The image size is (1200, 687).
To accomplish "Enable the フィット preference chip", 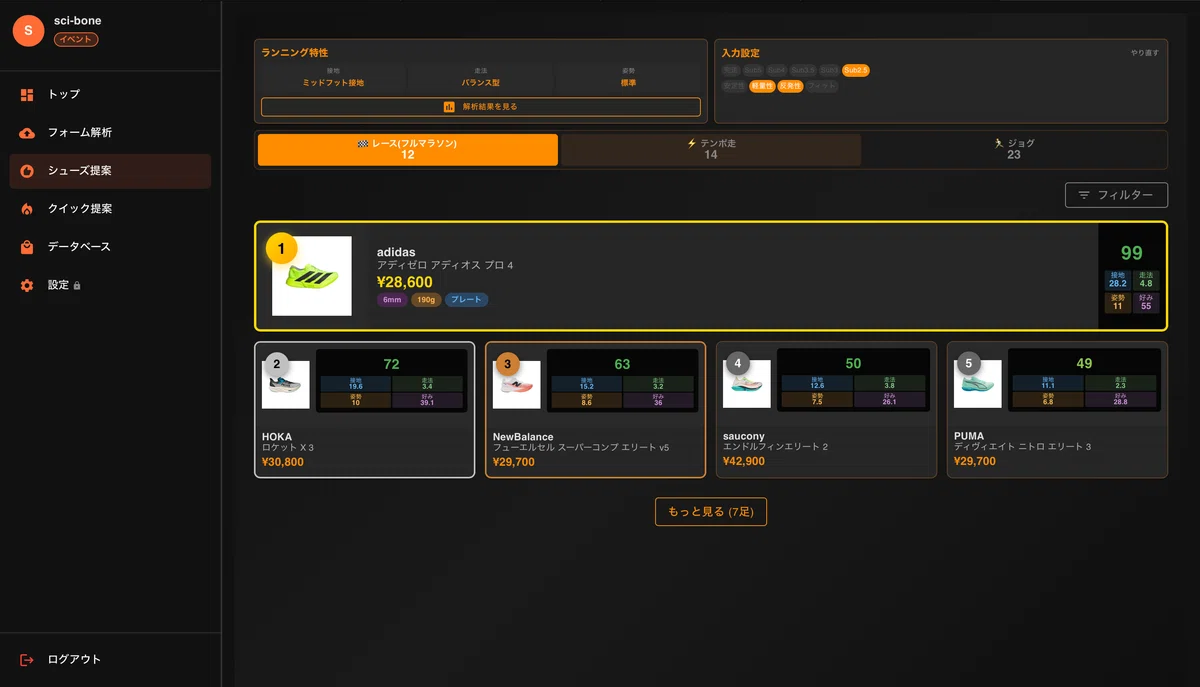I will click(x=822, y=86).
